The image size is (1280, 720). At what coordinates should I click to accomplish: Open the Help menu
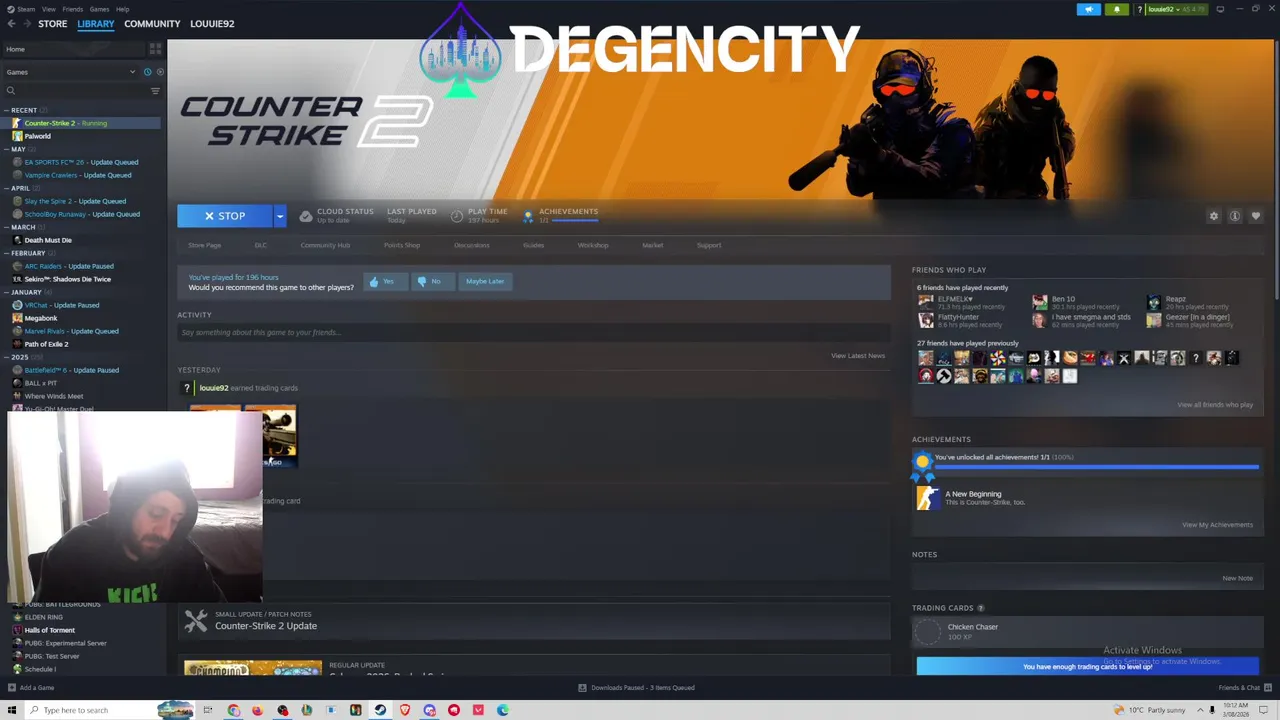click(122, 9)
